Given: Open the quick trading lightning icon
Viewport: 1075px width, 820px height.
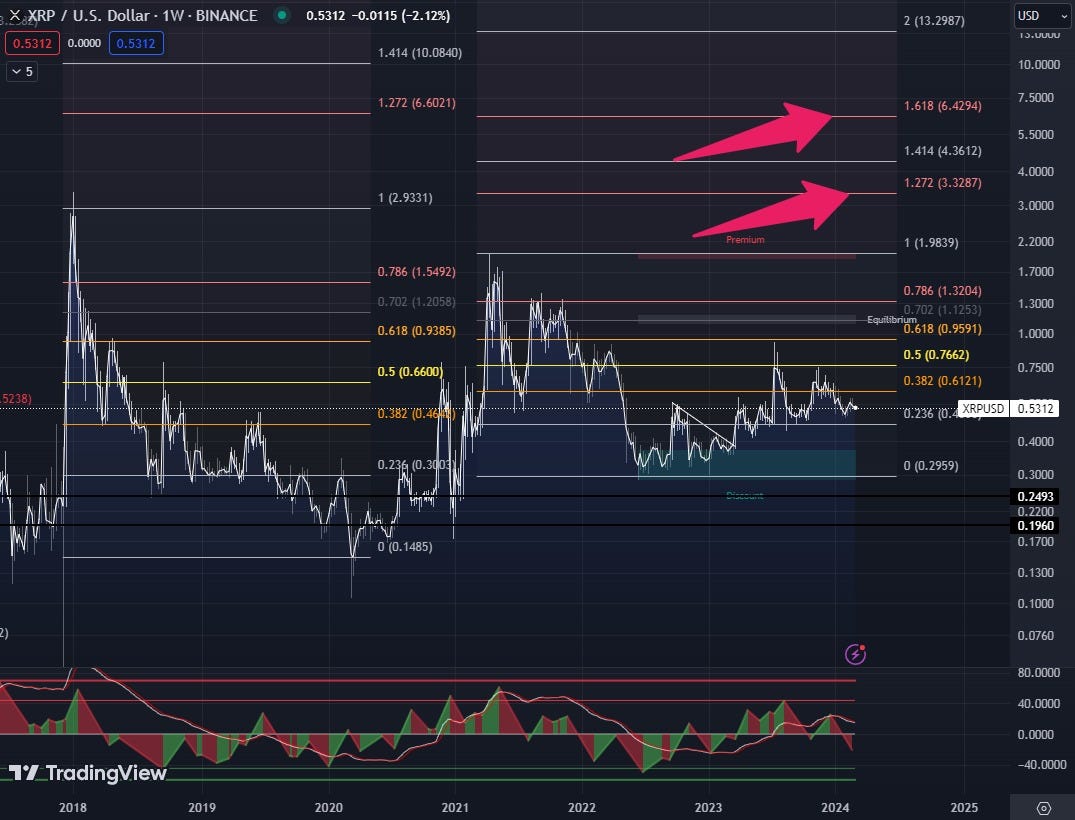Looking at the screenshot, I should click(x=855, y=654).
